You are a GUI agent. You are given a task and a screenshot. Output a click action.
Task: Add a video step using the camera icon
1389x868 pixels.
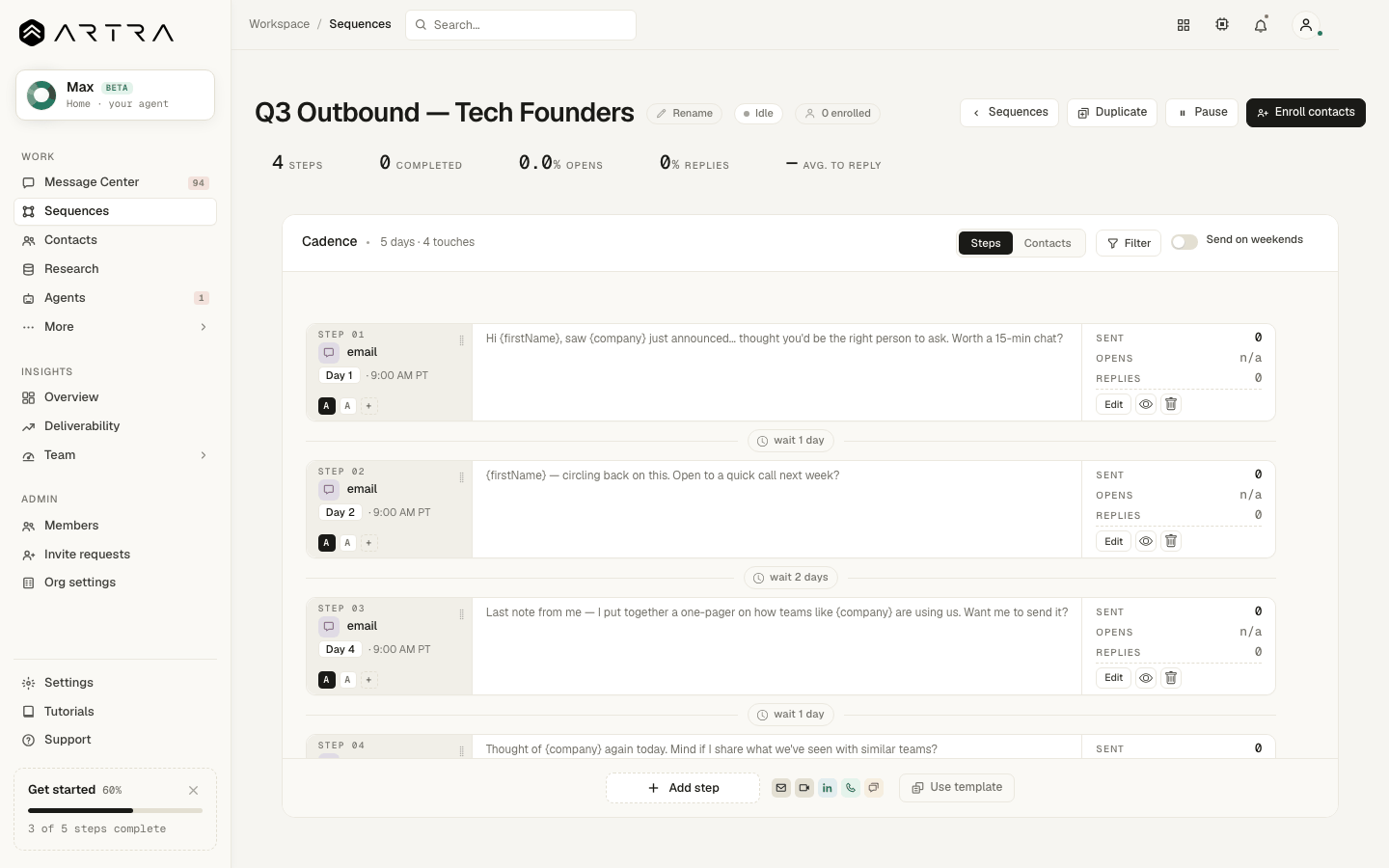[804, 788]
